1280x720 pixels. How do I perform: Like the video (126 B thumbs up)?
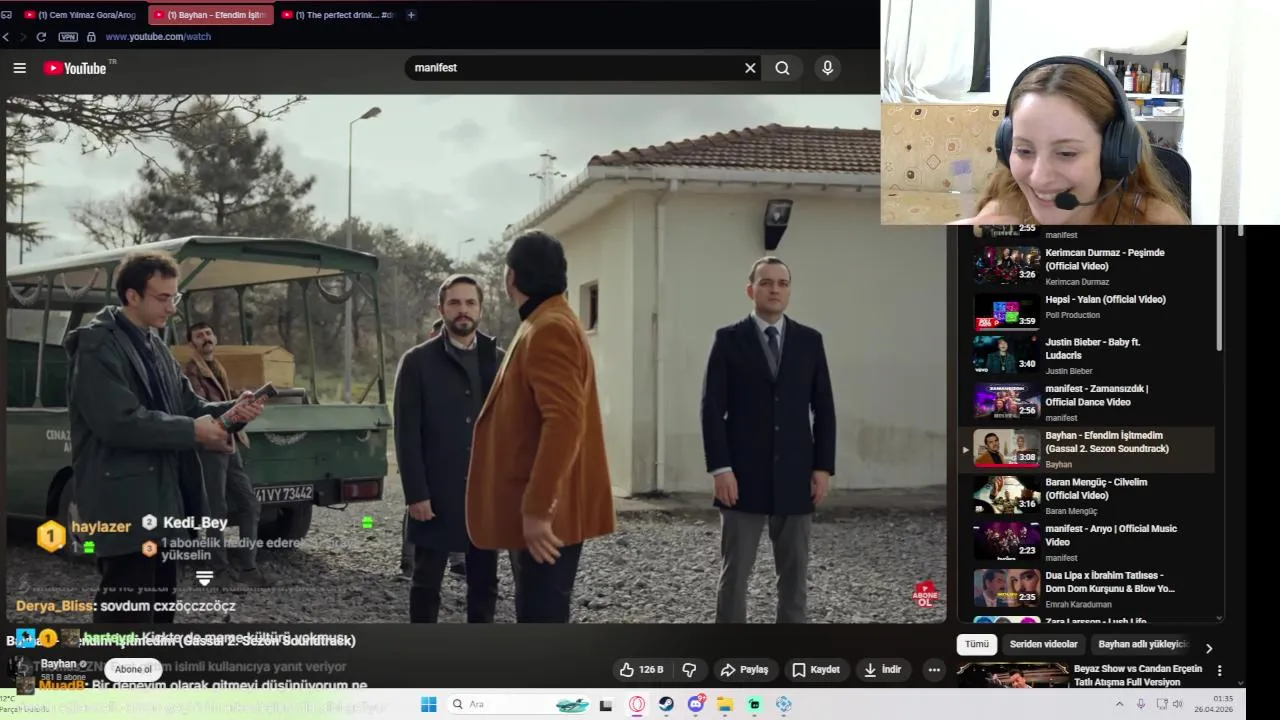point(641,670)
